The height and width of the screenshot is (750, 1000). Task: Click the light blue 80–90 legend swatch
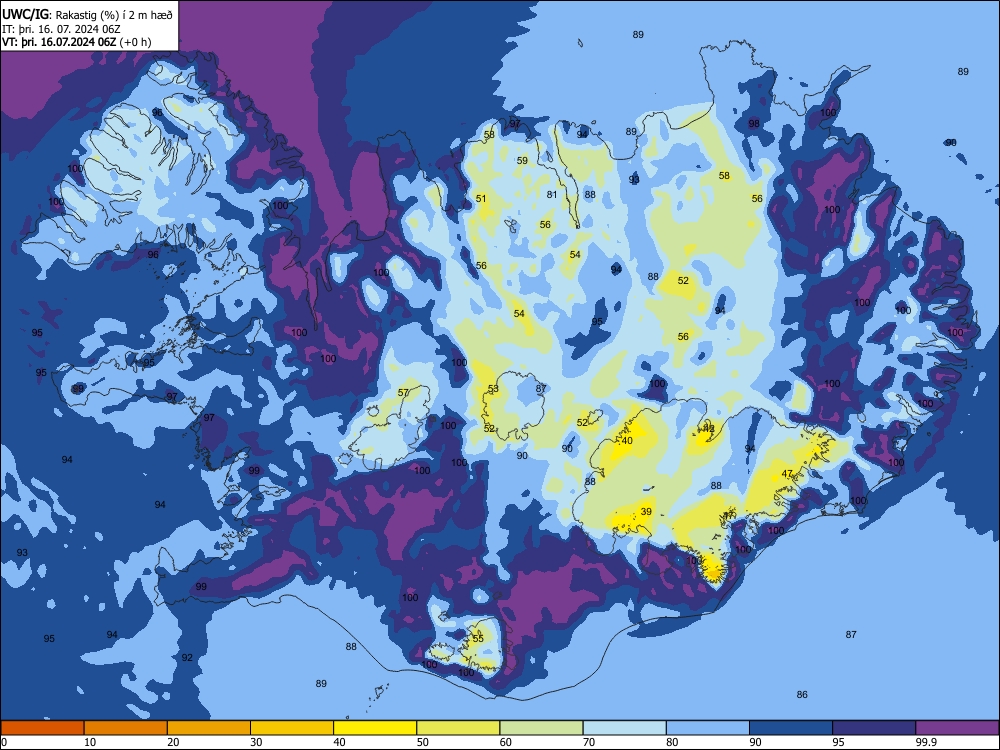708,728
